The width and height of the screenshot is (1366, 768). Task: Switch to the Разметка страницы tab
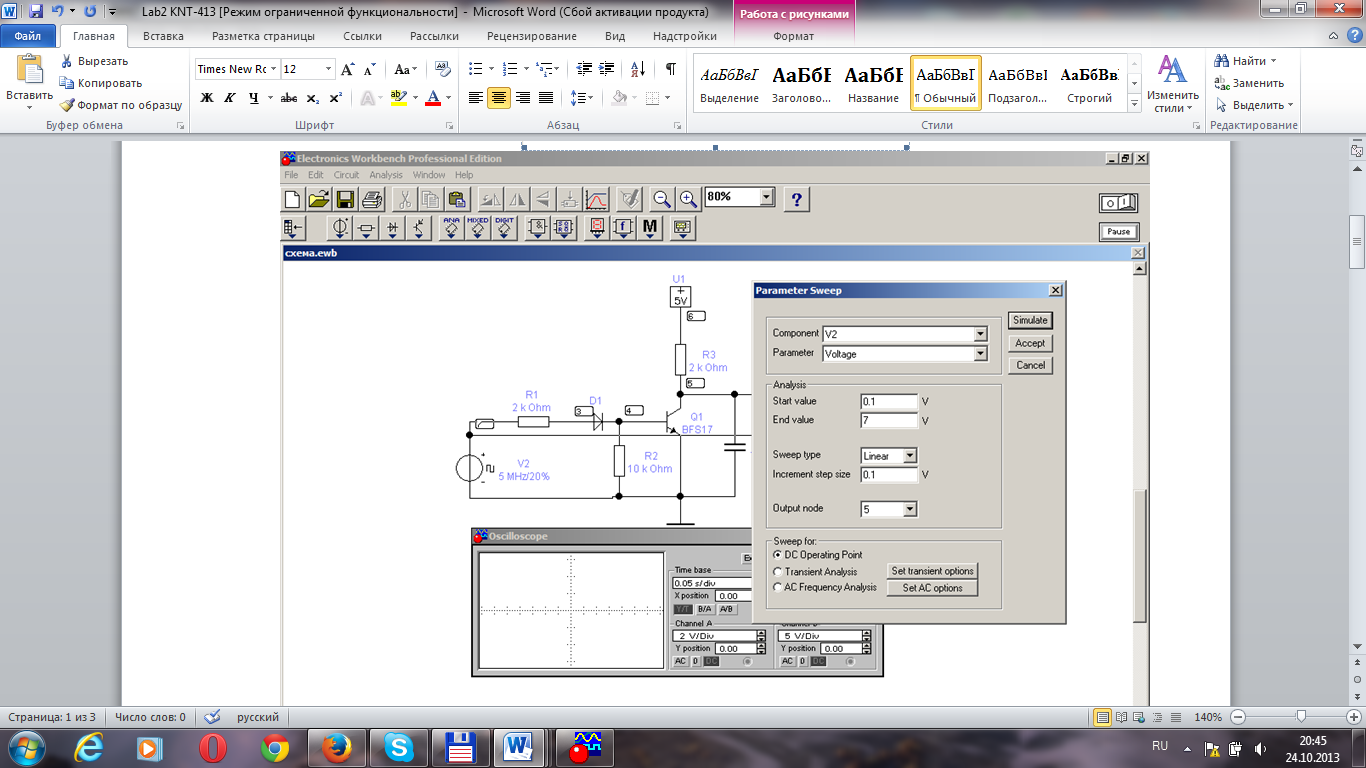pos(264,36)
